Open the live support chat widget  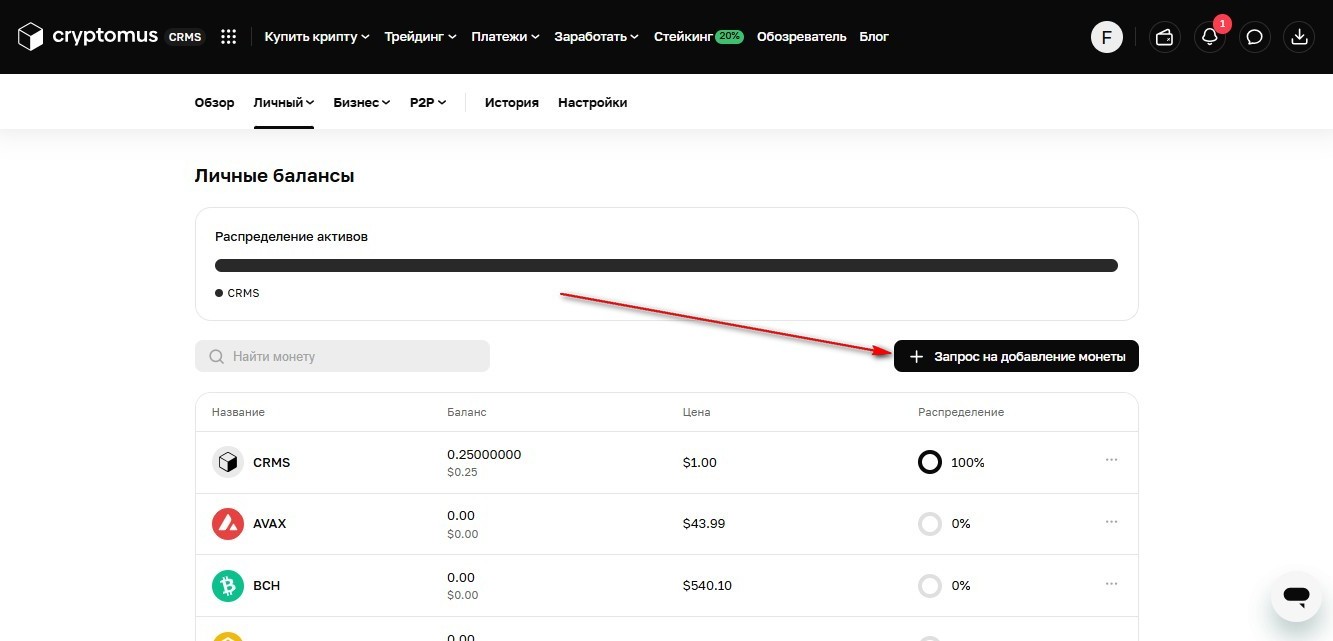1297,597
